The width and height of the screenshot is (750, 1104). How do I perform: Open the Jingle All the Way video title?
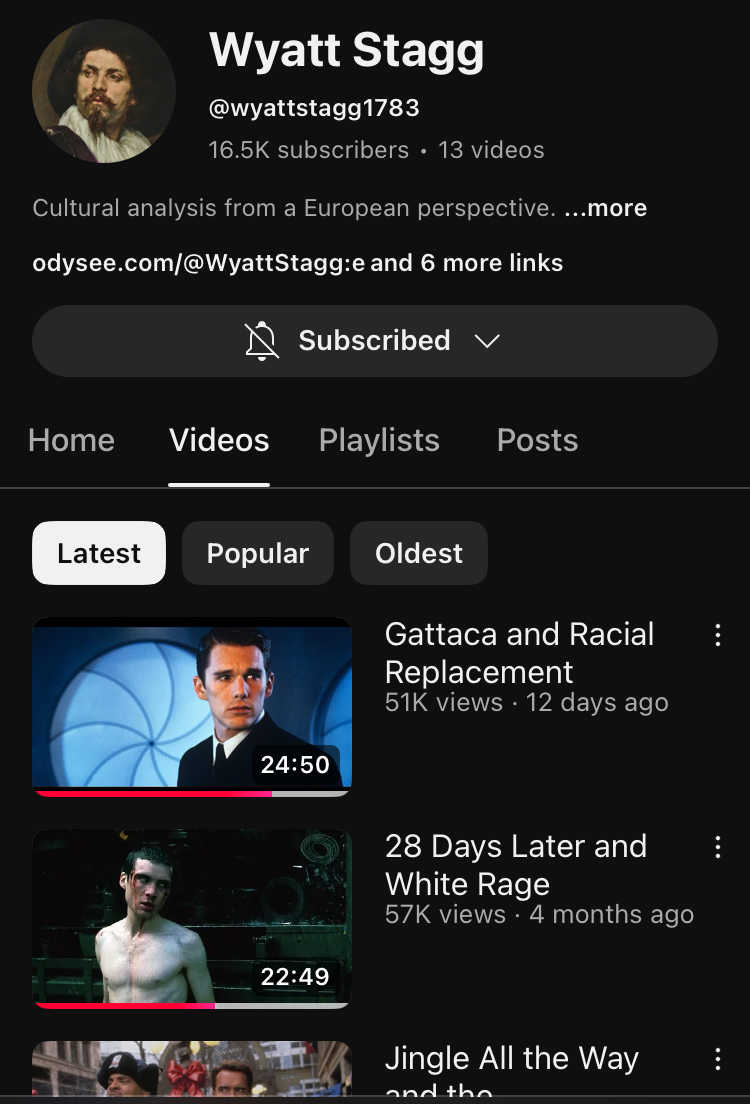point(512,1072)
